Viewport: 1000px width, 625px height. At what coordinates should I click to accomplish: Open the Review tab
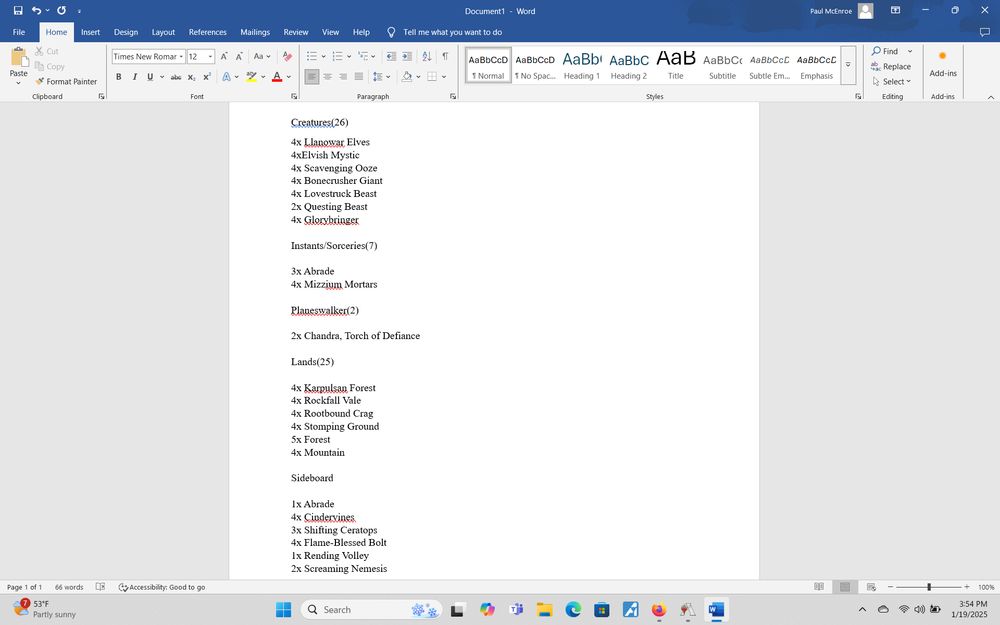pyautogui.click(x=296, y=32)
